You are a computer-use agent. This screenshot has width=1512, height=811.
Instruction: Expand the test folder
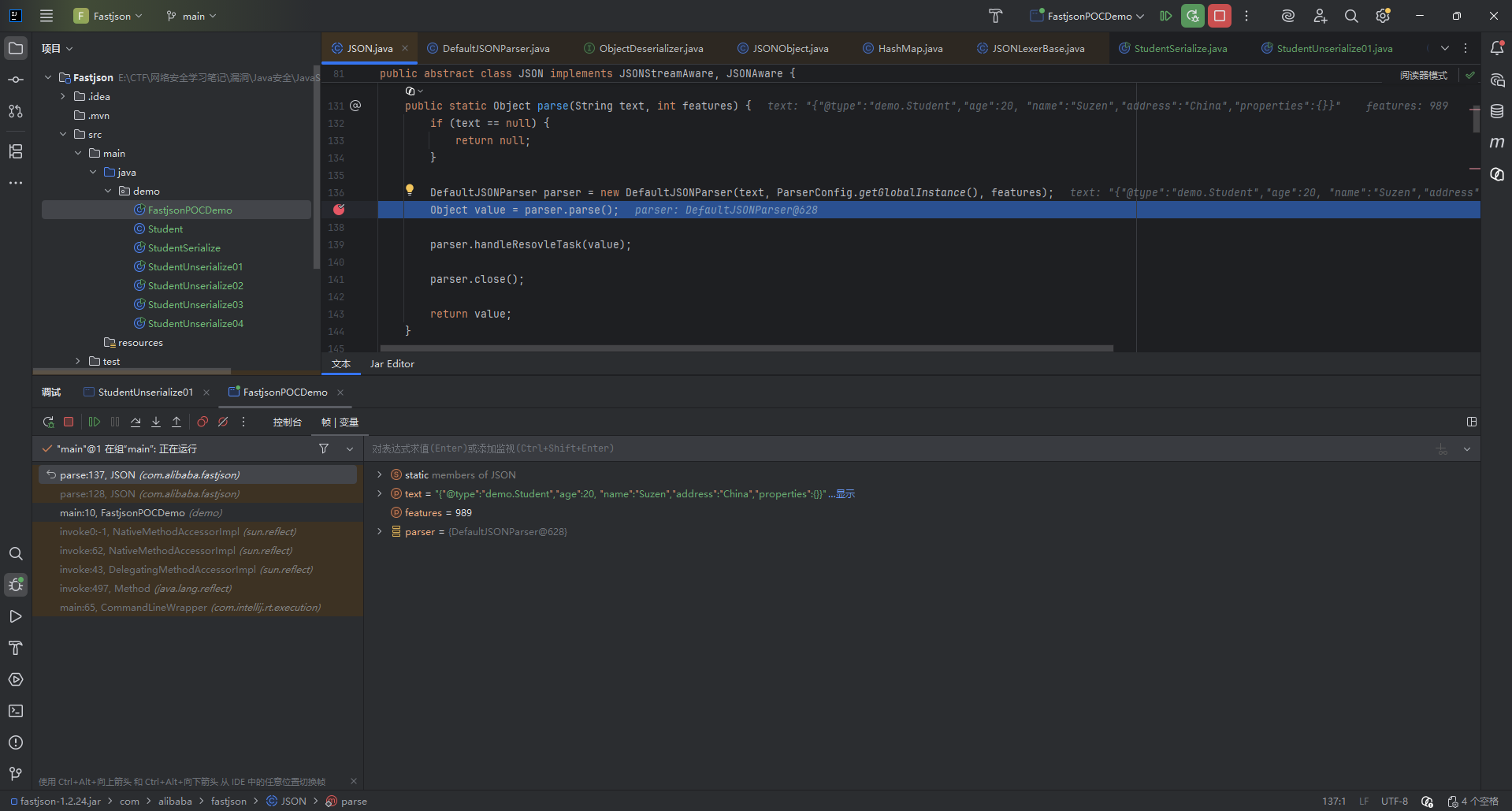click(78, 361)
